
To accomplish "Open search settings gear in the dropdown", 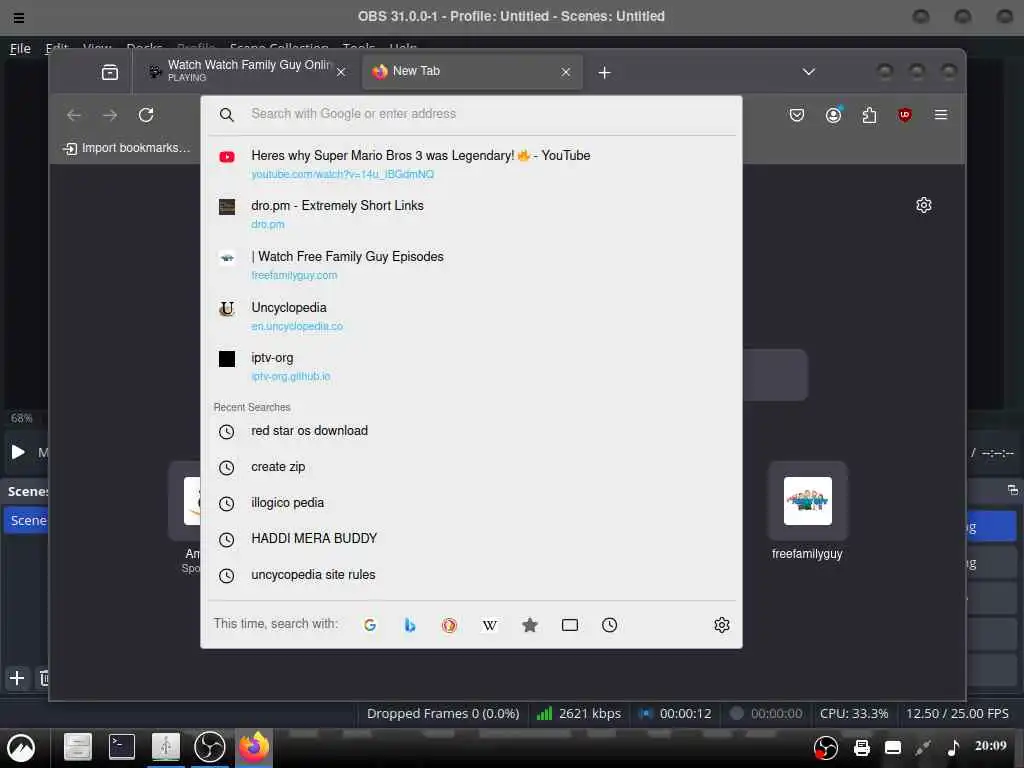I will [722, 625].
